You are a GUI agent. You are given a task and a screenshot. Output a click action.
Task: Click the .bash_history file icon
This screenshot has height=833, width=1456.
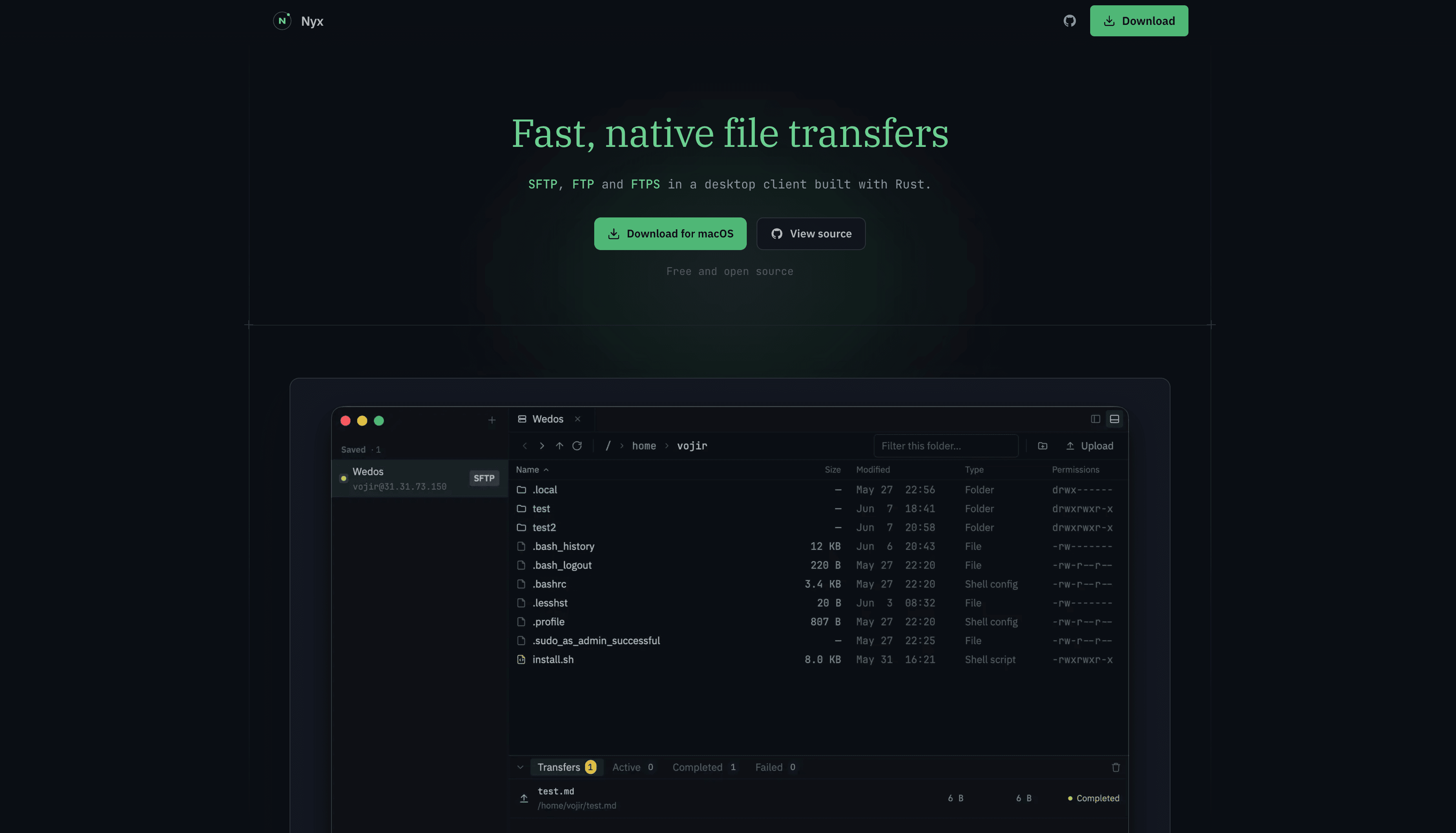tap(522, 546)
